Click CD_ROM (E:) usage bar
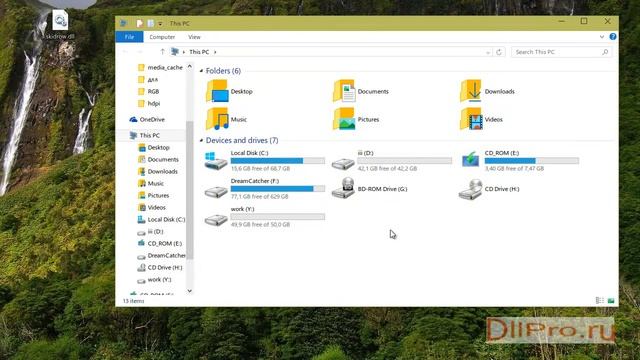This screenshot has width=640, height=360. coord(531,161)
